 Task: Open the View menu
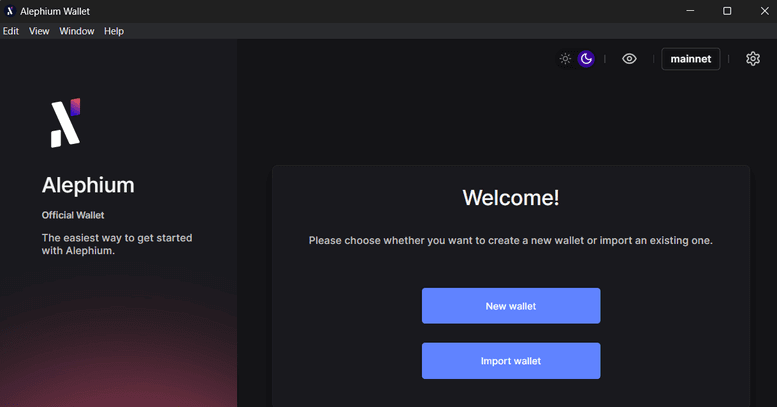(x=39, y=31)
